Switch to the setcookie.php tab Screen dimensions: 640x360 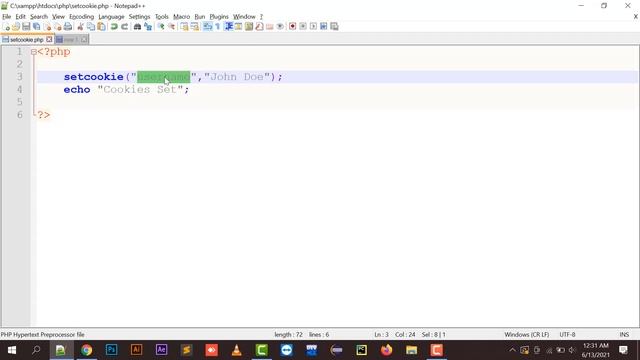coord(27,40)
